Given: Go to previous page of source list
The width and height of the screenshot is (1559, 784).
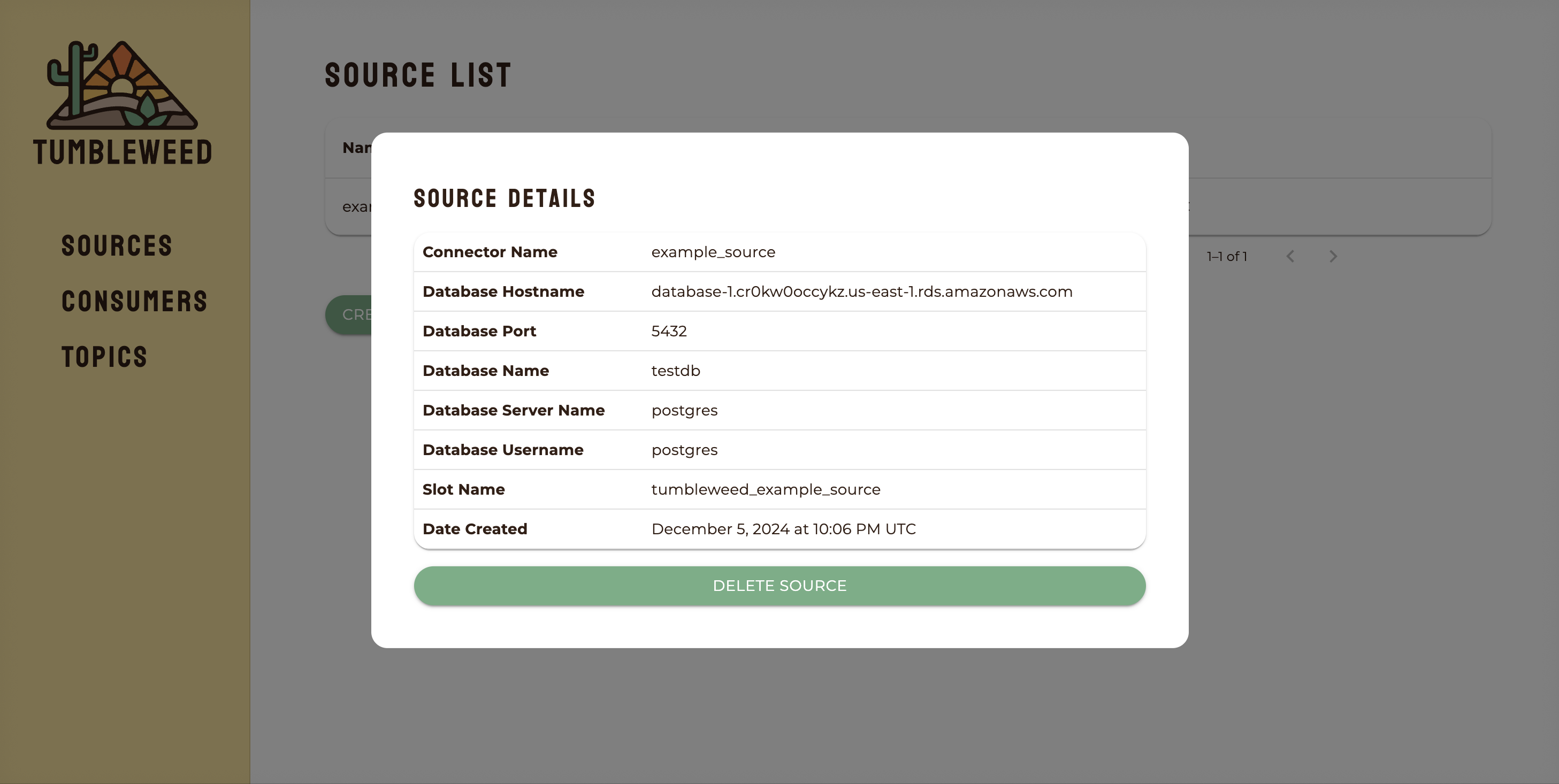Looking at the screenshot, I should coord(1290,257).
